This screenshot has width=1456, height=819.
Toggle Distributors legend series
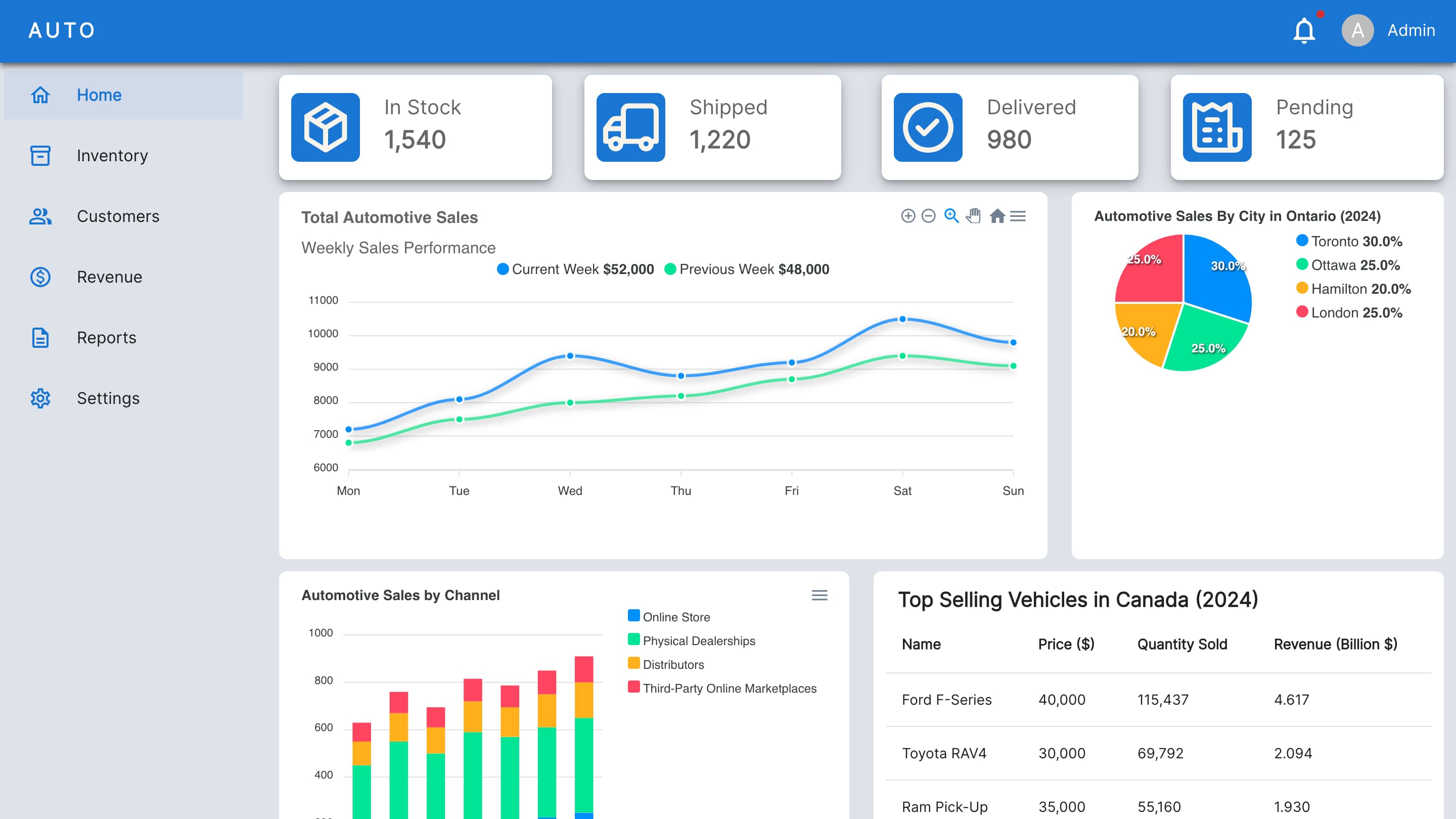tap(666, 664)
